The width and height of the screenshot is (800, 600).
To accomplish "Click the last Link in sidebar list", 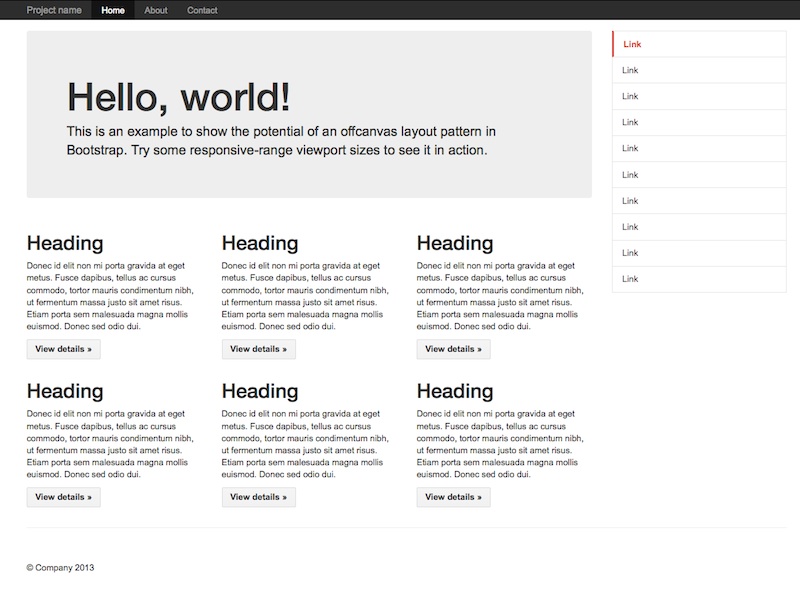I will point(698,279).
